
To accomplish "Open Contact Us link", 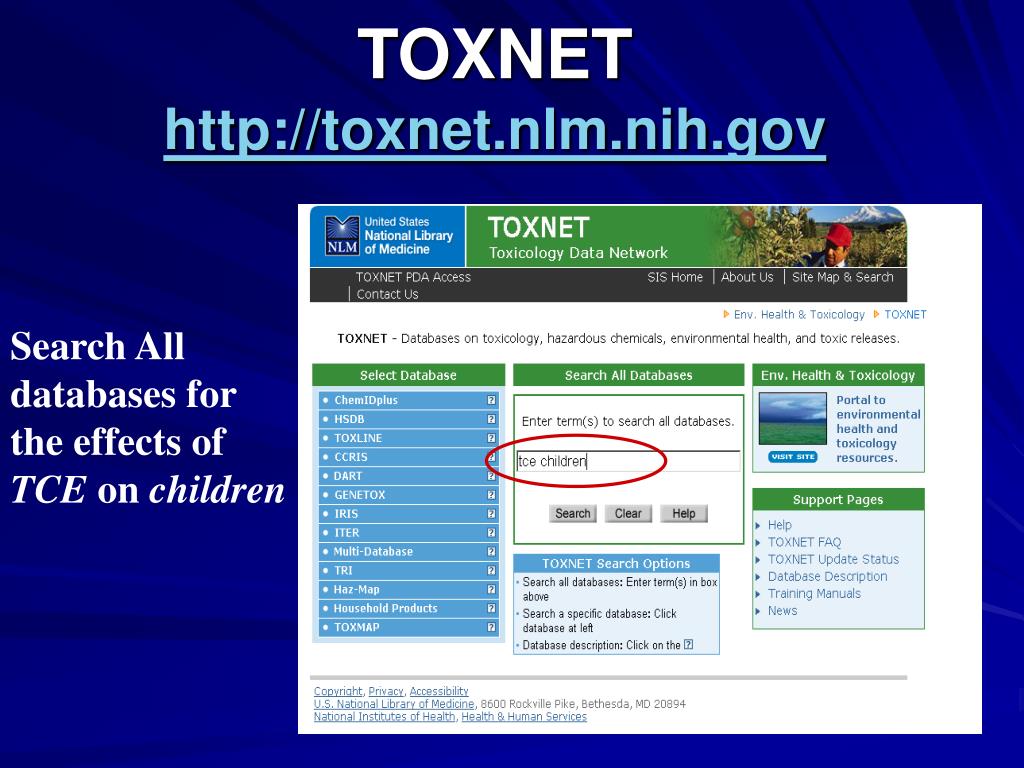I will coord(387,294).
